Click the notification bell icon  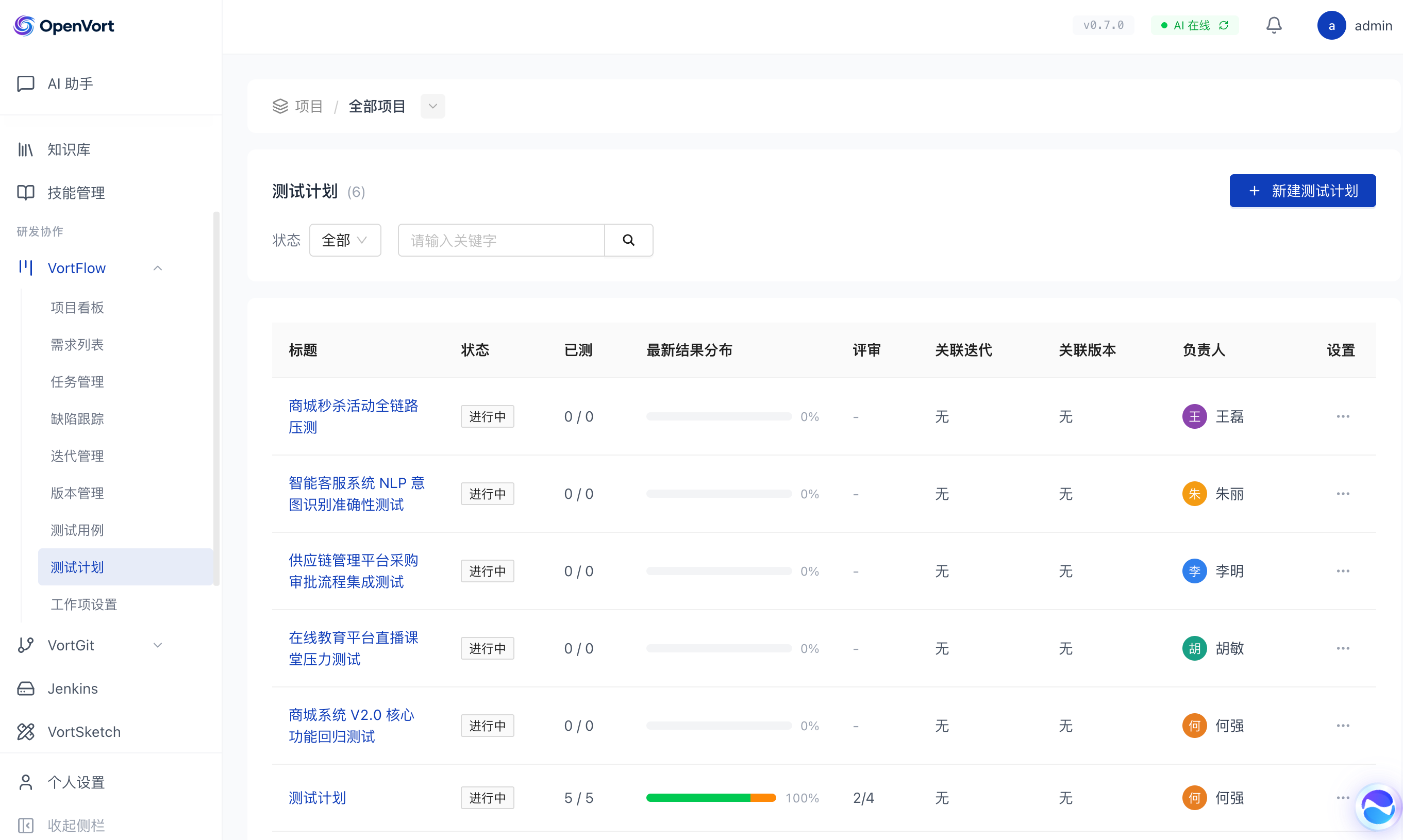(1274, 25)
